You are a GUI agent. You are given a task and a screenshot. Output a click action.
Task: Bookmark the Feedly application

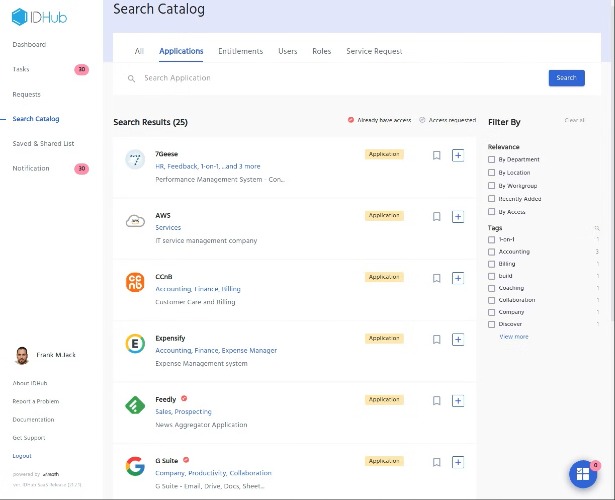437,401
